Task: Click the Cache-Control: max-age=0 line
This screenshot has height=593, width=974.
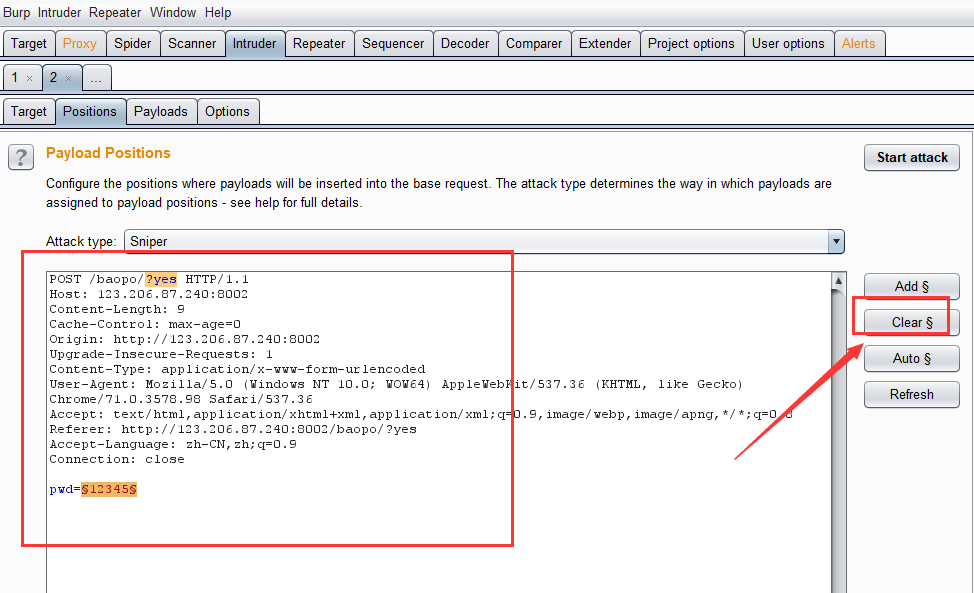Action: 145,324
